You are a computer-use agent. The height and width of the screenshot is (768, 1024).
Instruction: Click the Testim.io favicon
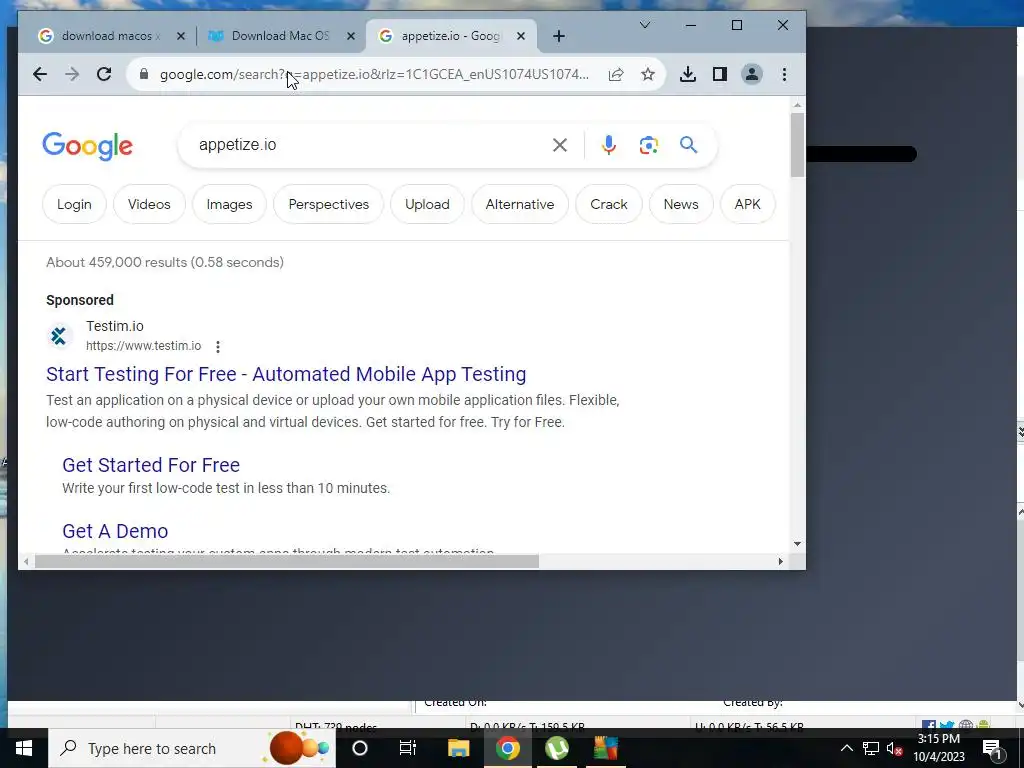(59, 336)
